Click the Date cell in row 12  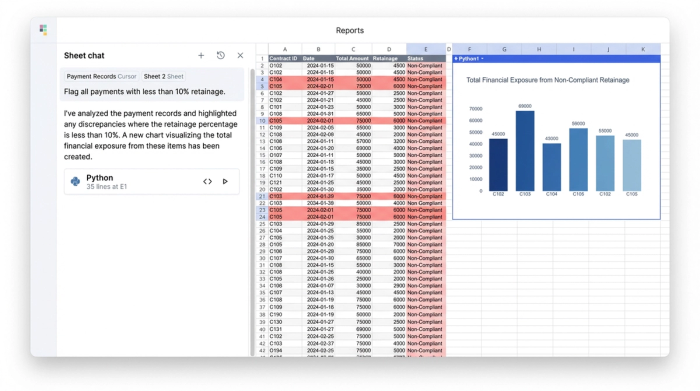pyautogui.click(x=318, y=134)
